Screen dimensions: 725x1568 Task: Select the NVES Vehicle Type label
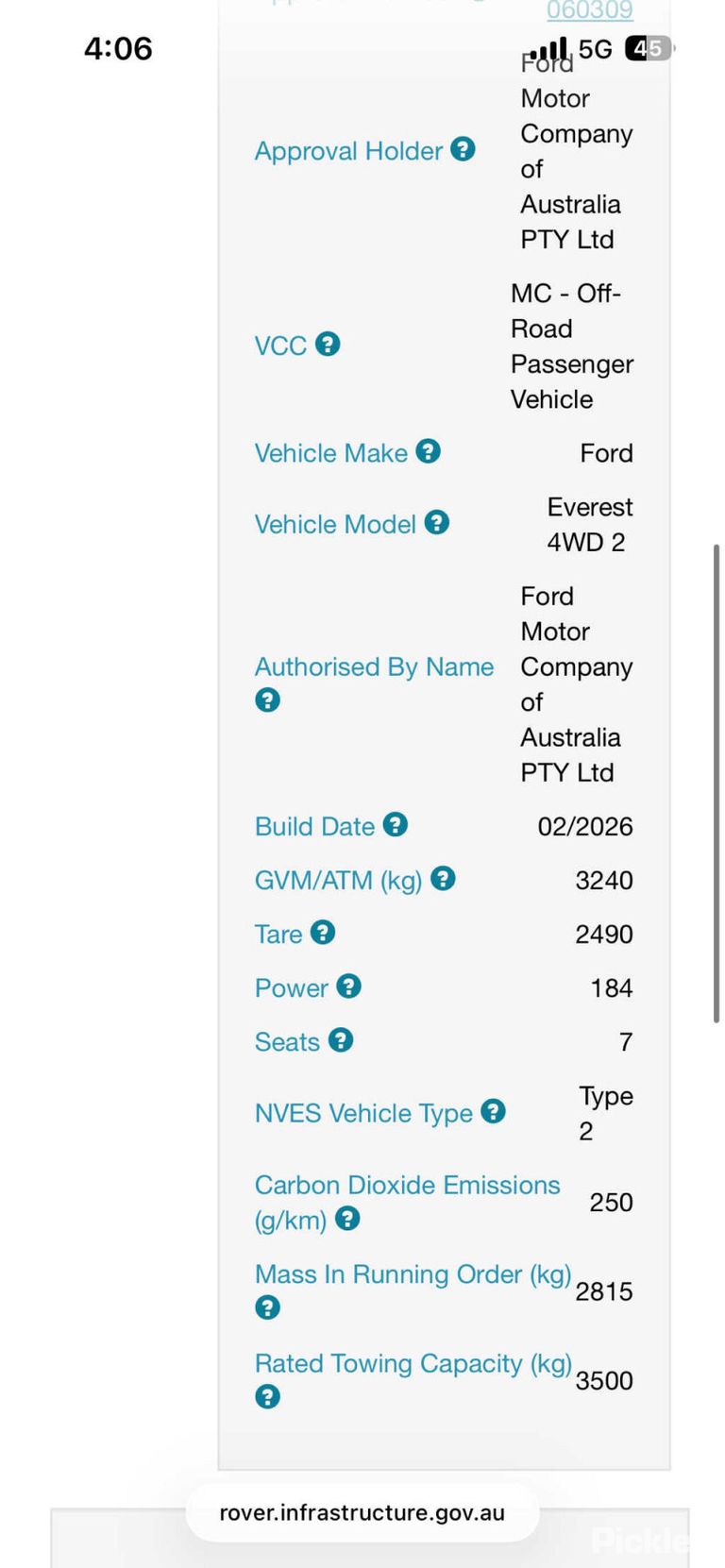[363, 1113]
